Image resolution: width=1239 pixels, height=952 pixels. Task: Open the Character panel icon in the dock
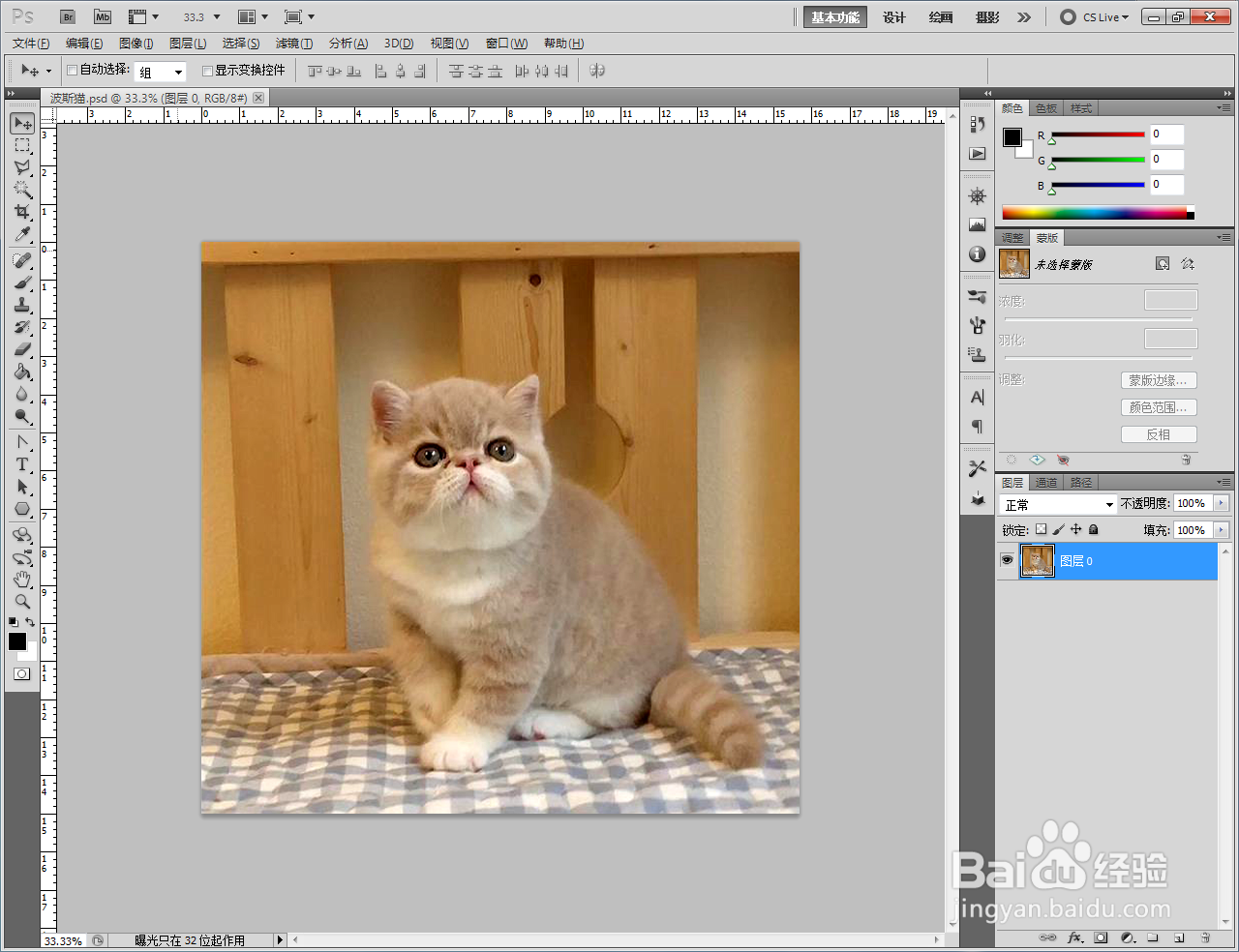[978, 398]
